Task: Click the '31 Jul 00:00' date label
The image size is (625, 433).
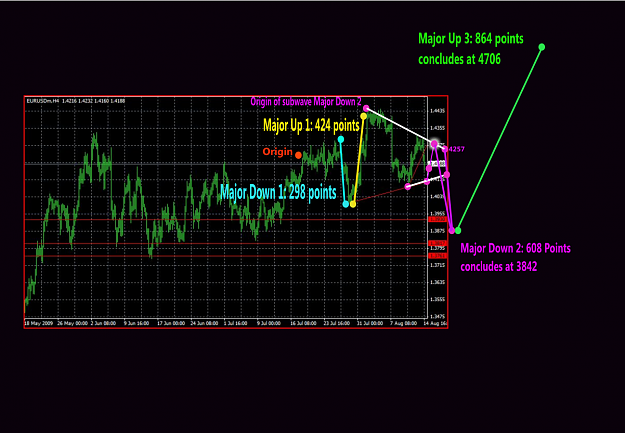Action: tap(370, 323)
